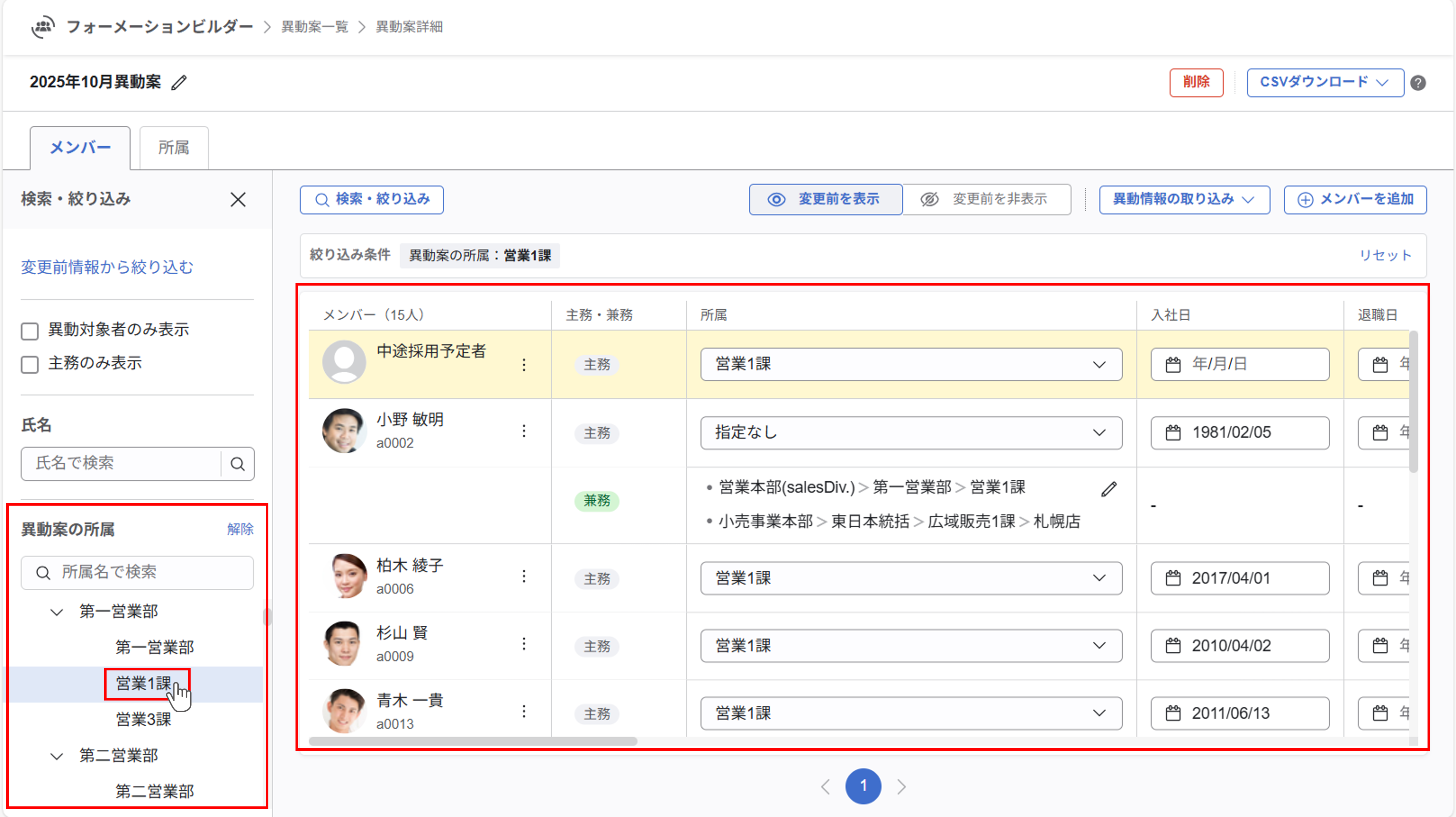
Task: Check 主務のみ表示 checkbox
Action: tap(29, 365)
